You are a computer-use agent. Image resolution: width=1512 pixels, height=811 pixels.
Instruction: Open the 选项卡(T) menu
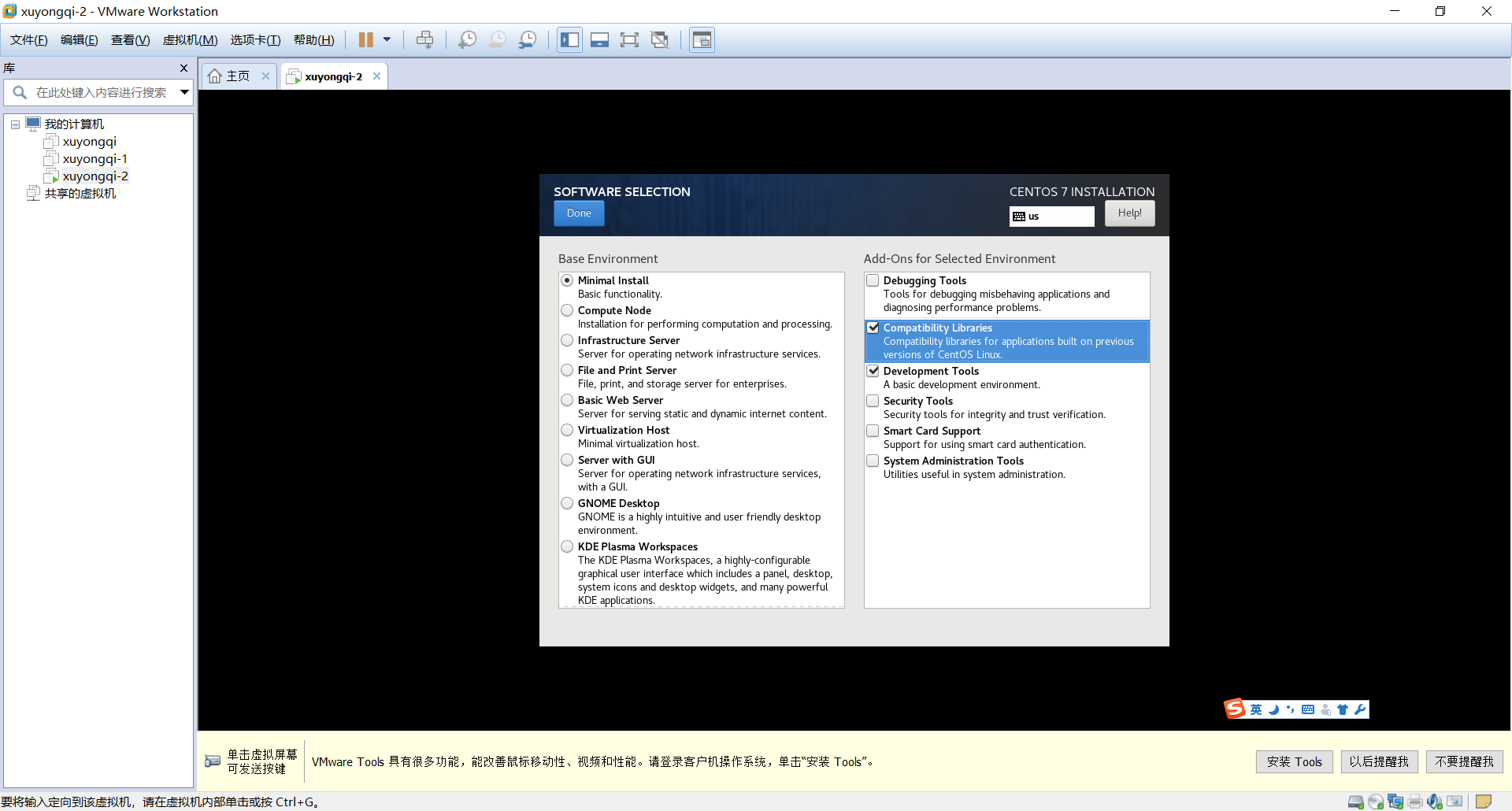(255, 40)
